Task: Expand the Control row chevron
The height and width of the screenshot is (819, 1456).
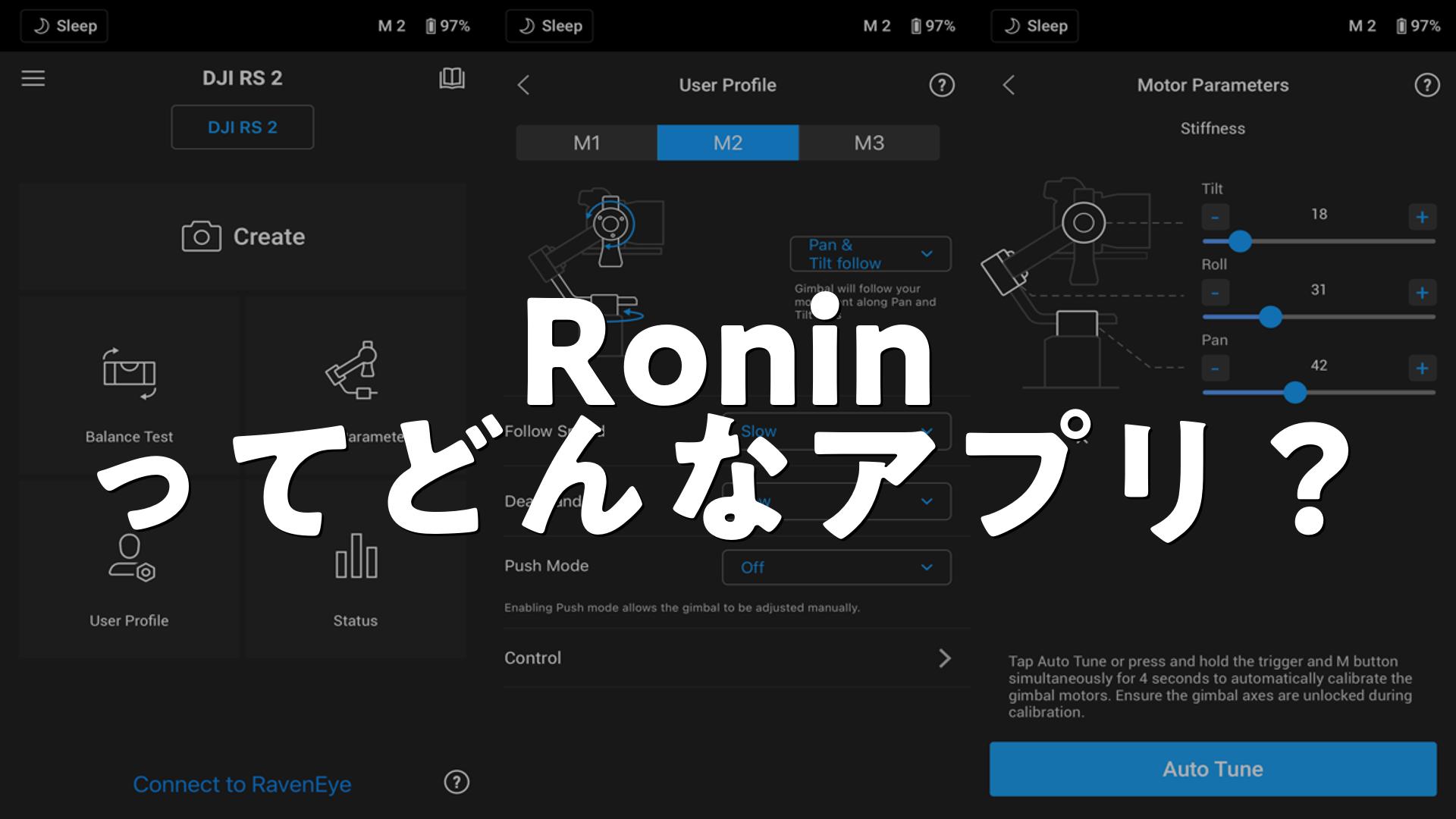Action: [944, 657]
